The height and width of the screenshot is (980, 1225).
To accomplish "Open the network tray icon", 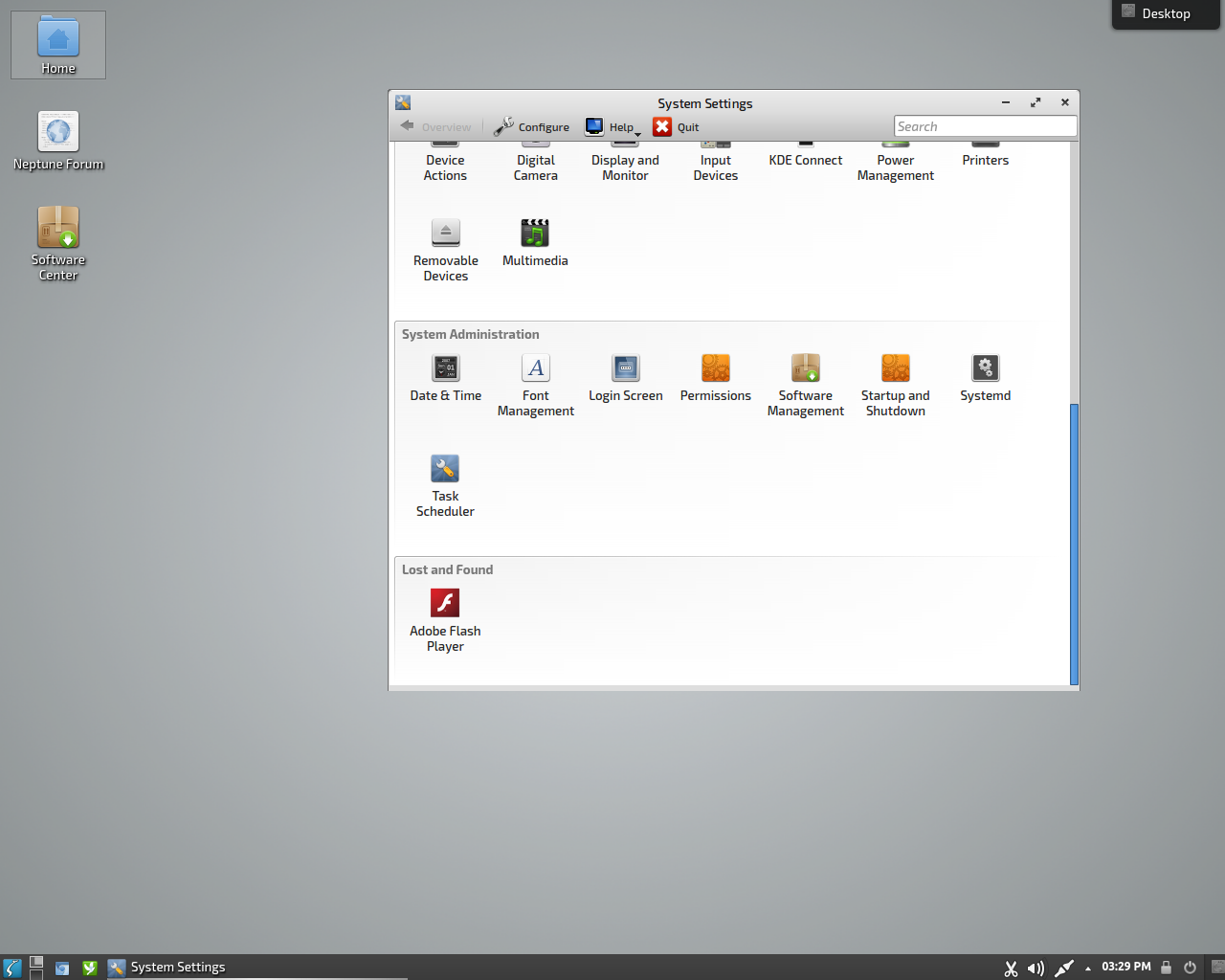I will tap(1063, 969).
